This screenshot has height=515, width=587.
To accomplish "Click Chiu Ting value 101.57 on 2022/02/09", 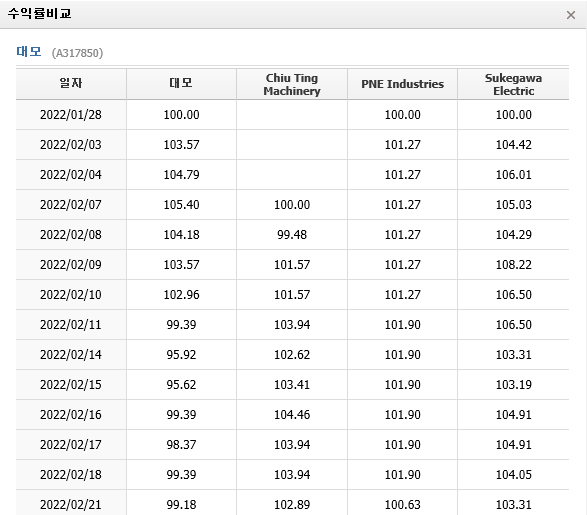I will tap(292, 265).
